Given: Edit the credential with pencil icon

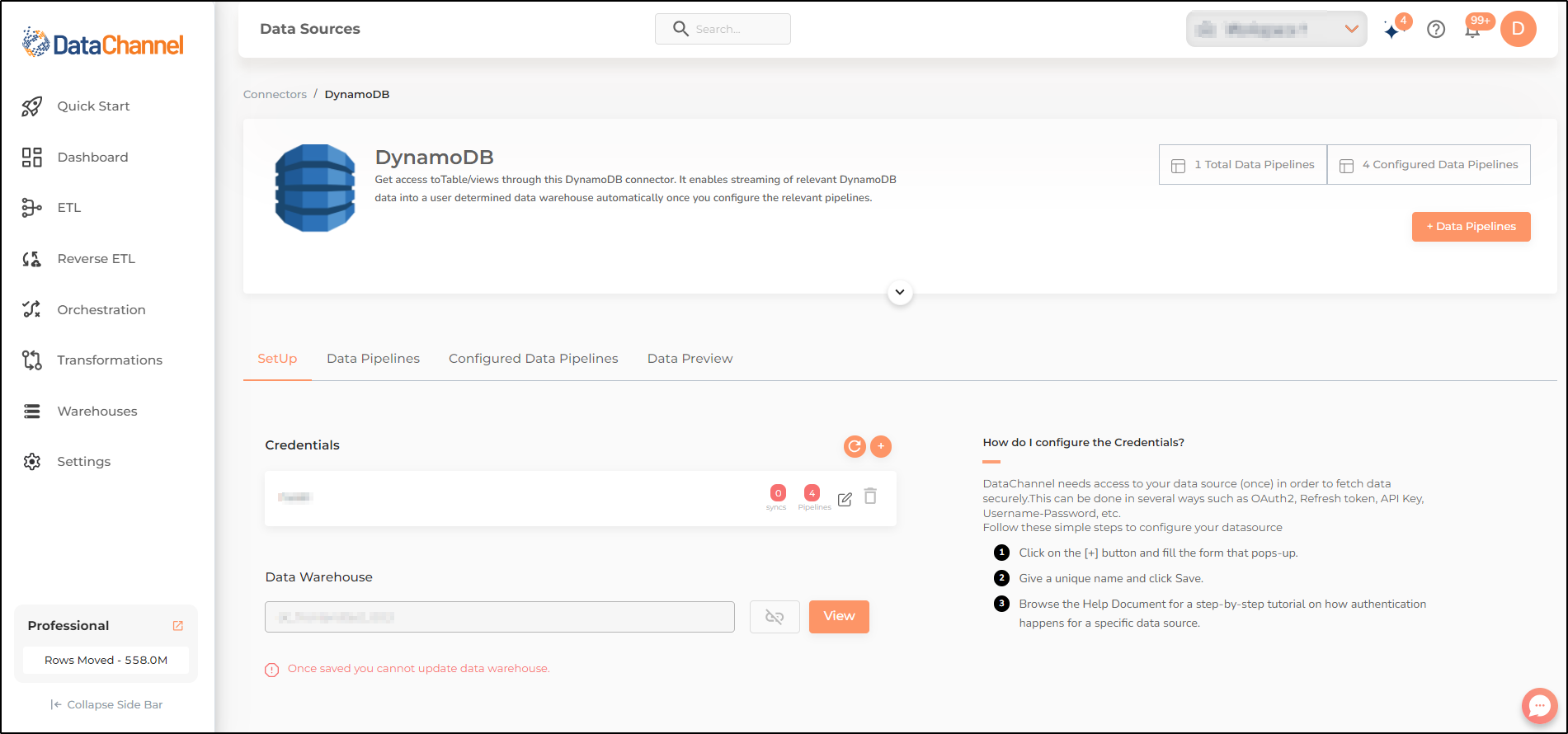Looking at the screenshot, I should [x=845, y=499].
